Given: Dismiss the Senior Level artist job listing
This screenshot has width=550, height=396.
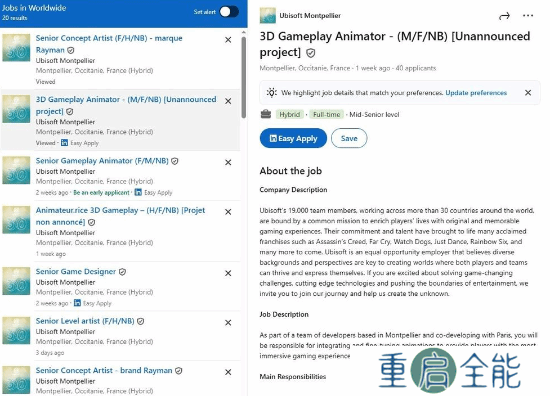Looking at the screenshot, I should tap(228, 323).
